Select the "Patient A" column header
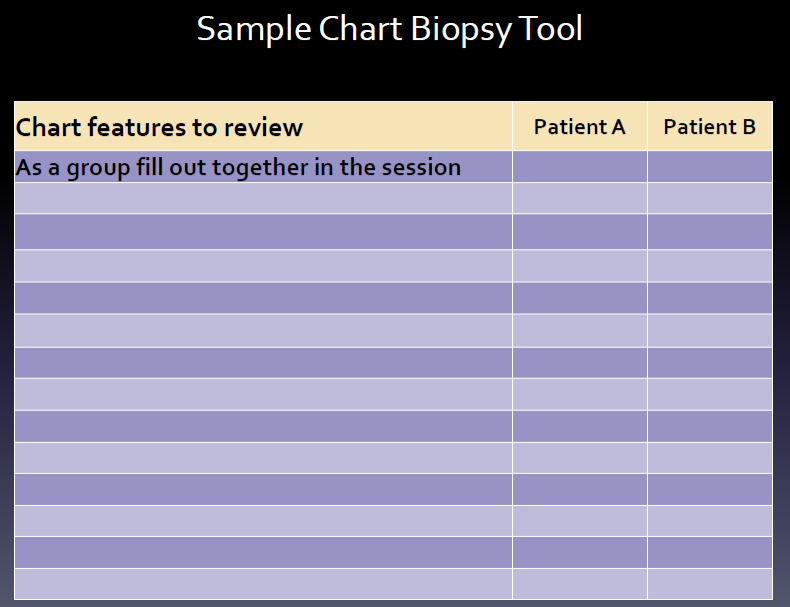The width and height of the screenshot is (790, 607). click(x=580, y=126)
